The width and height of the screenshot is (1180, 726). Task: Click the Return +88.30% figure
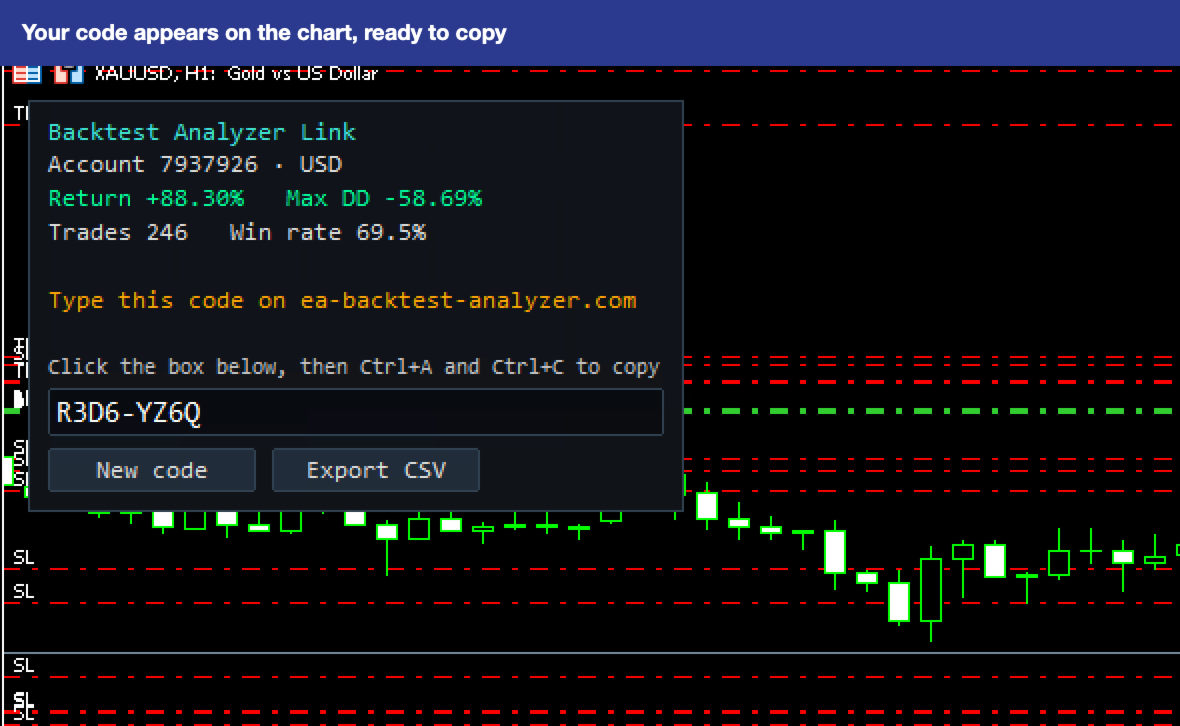pos(146,199)
